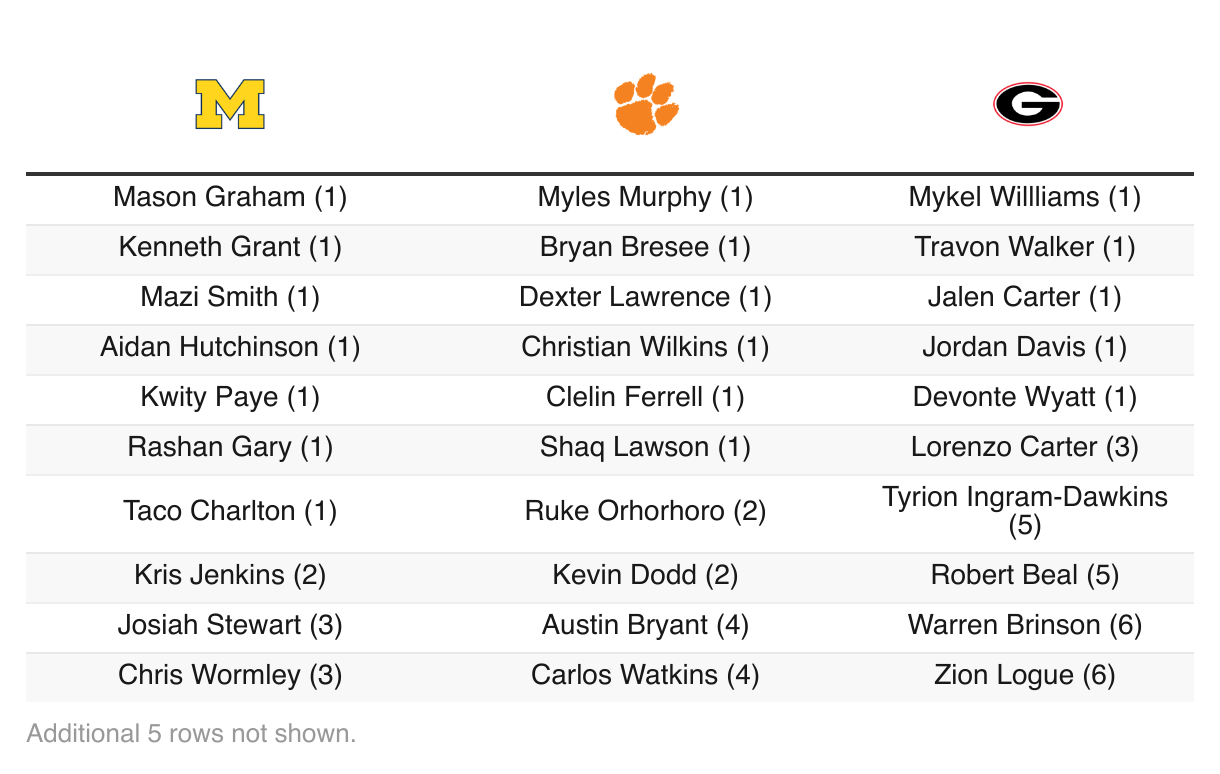Select the Travon Walker (1) entry
The height and width of the screenshot is (774, 1220).
[x=1025, y=247]
